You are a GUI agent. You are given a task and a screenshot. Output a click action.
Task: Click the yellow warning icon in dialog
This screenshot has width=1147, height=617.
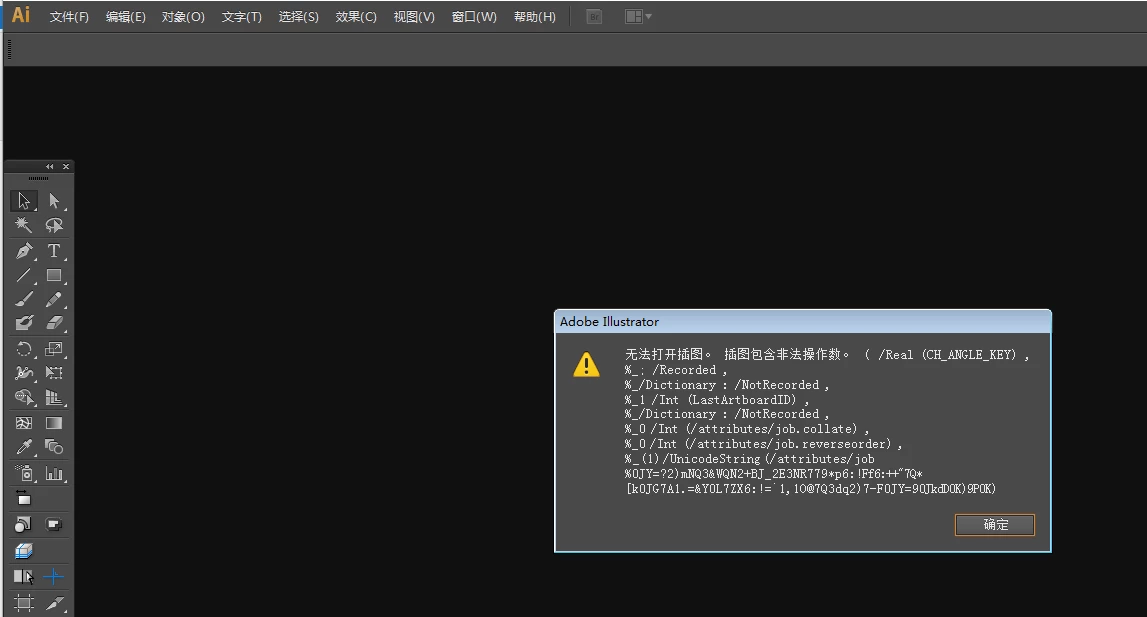pyautogui.click(x=587, y=364)
